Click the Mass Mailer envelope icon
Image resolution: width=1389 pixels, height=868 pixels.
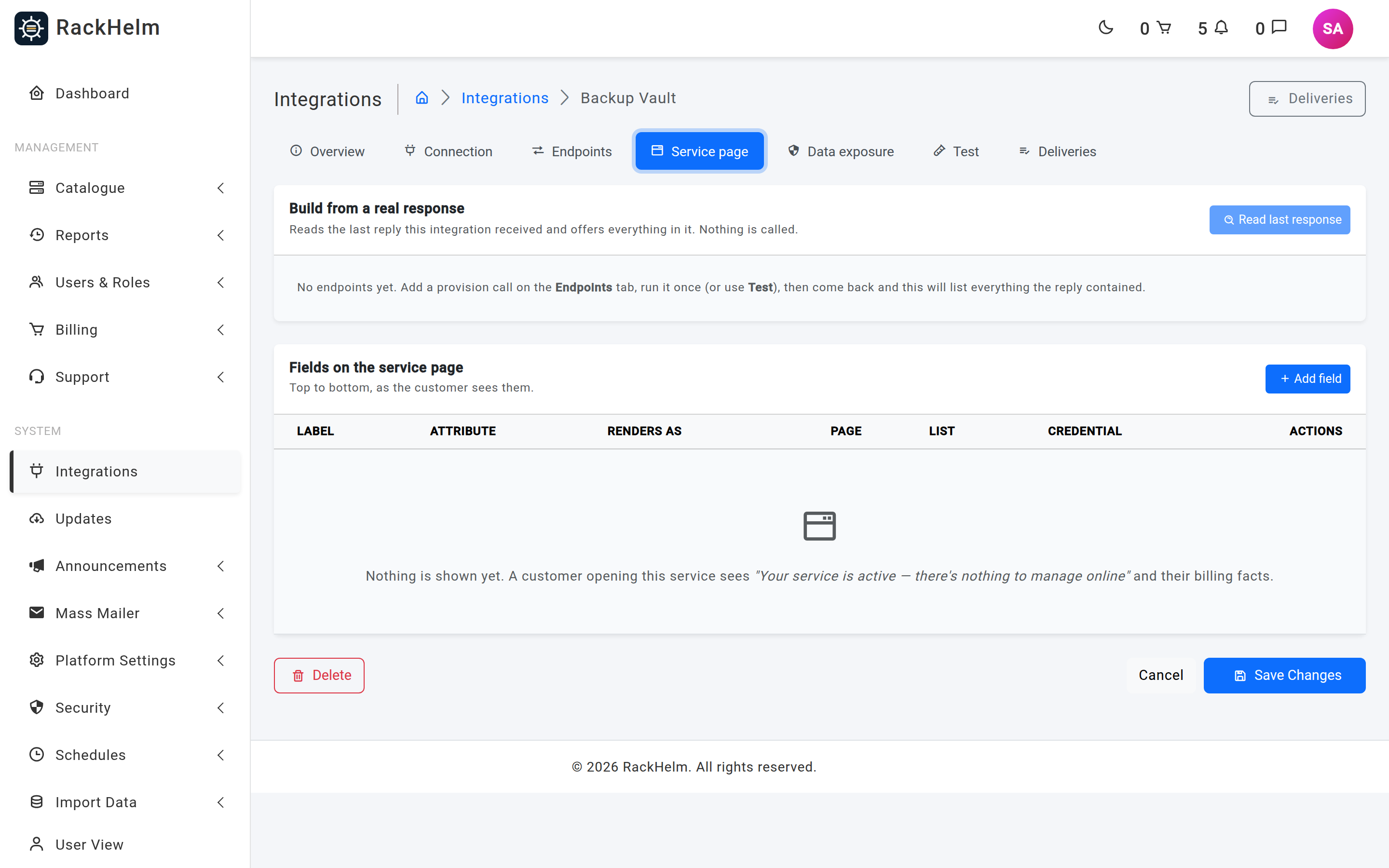click(x=37, y=612)
